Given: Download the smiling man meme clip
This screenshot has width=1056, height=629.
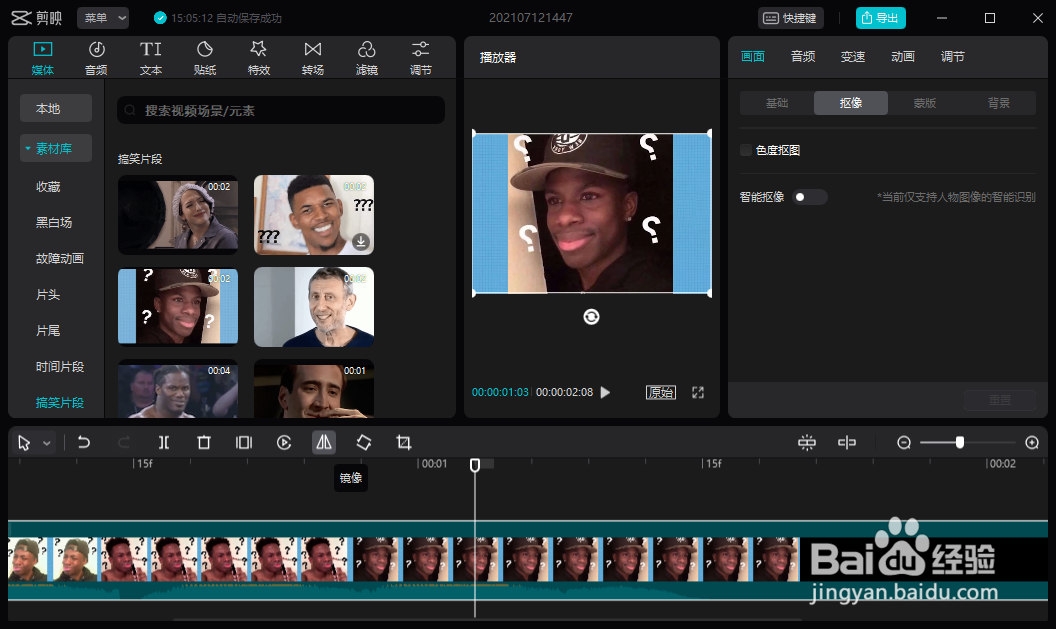Looking at the screenshot, I should (361, 241).
